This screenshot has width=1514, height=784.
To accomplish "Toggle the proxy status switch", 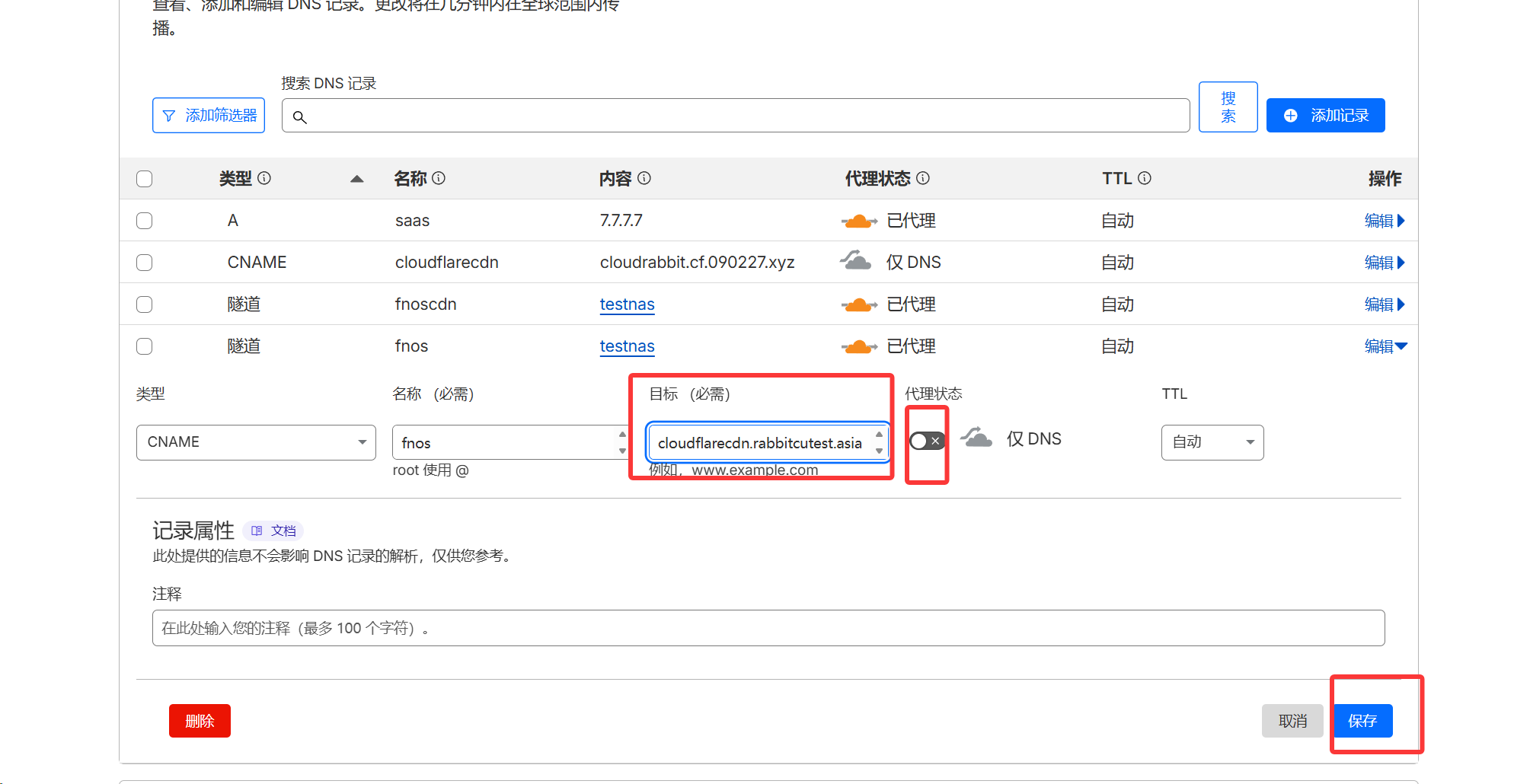I will [x=927, y=441].
